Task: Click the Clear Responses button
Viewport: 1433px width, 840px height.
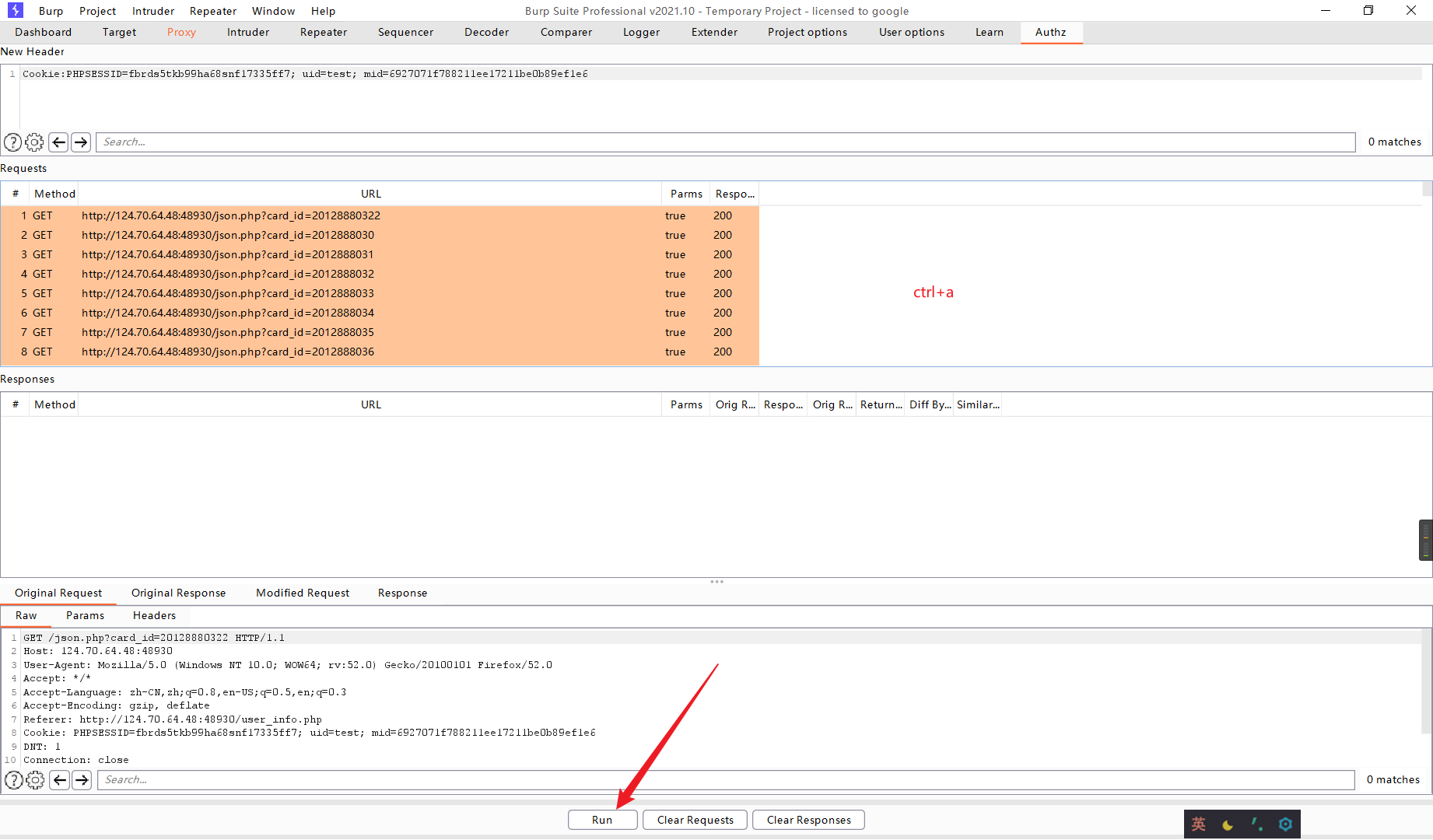Action: coord(809,820)
